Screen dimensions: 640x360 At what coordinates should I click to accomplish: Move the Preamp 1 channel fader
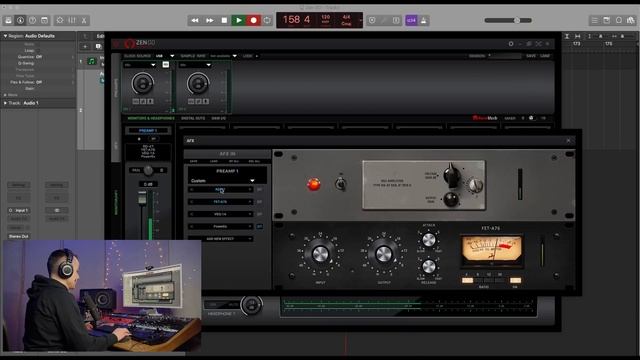point(142,199)
